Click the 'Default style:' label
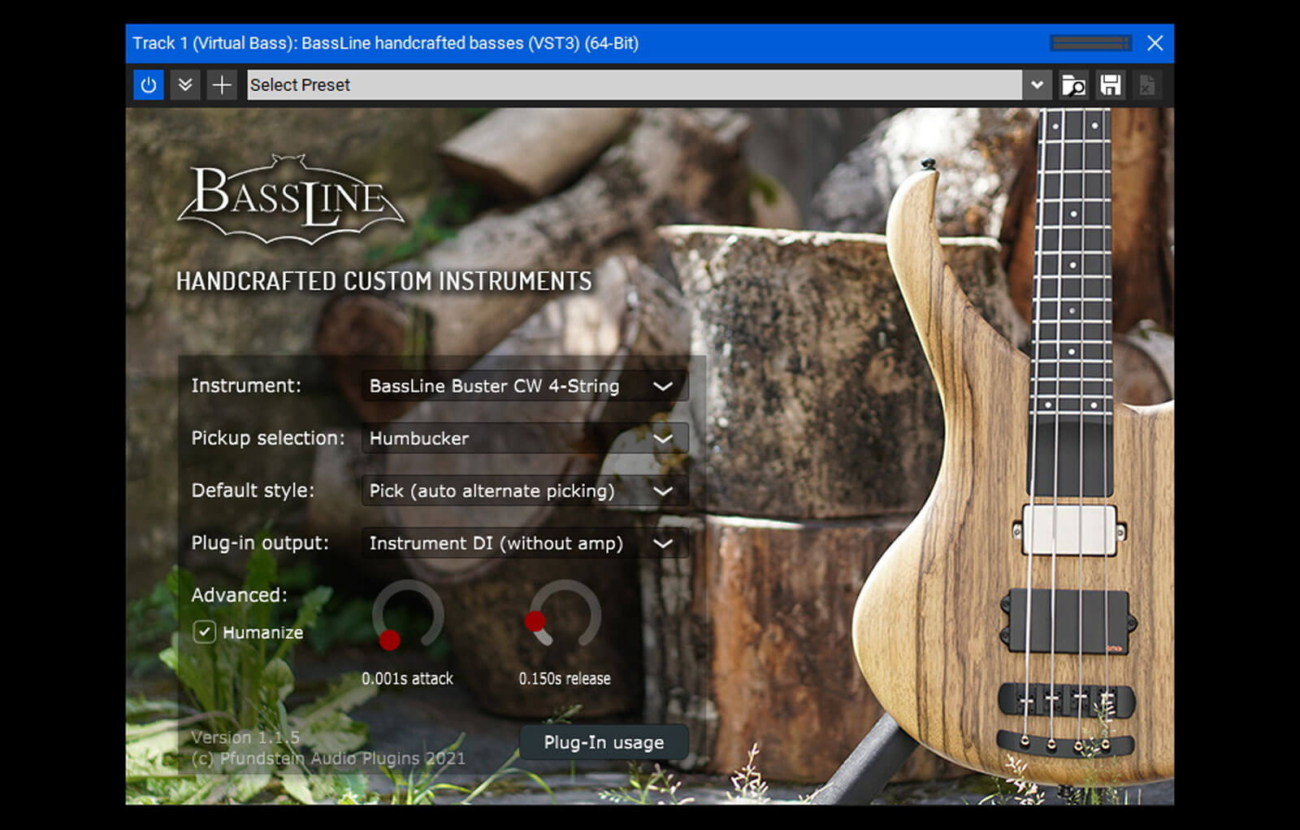Viewport: 1300px width, 830px height. 253,491
